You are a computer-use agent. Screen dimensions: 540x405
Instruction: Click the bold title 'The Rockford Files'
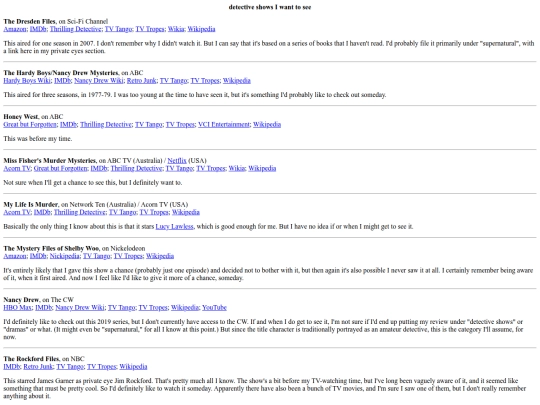[x=31, y=359]
